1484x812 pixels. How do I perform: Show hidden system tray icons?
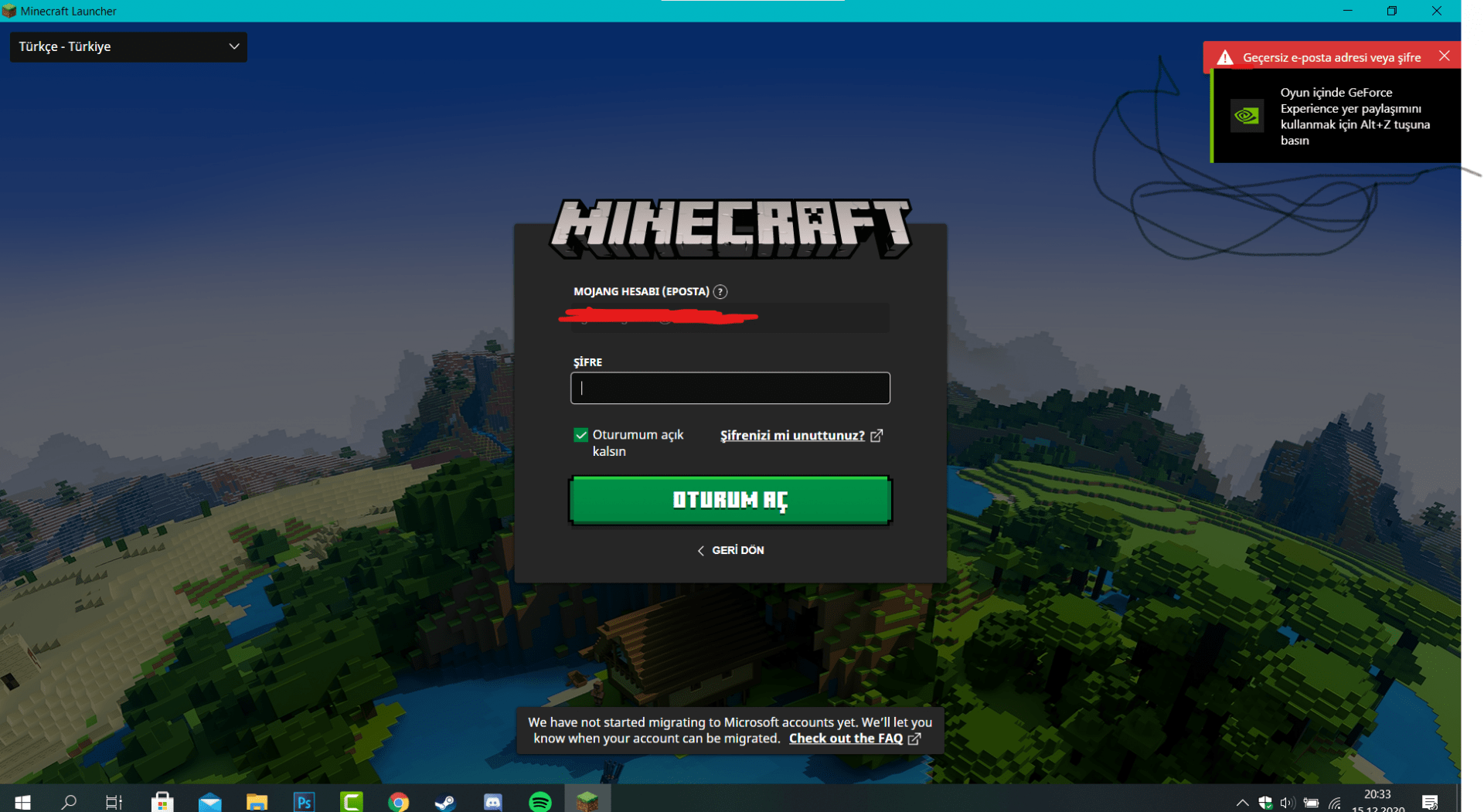[1242, 803]
